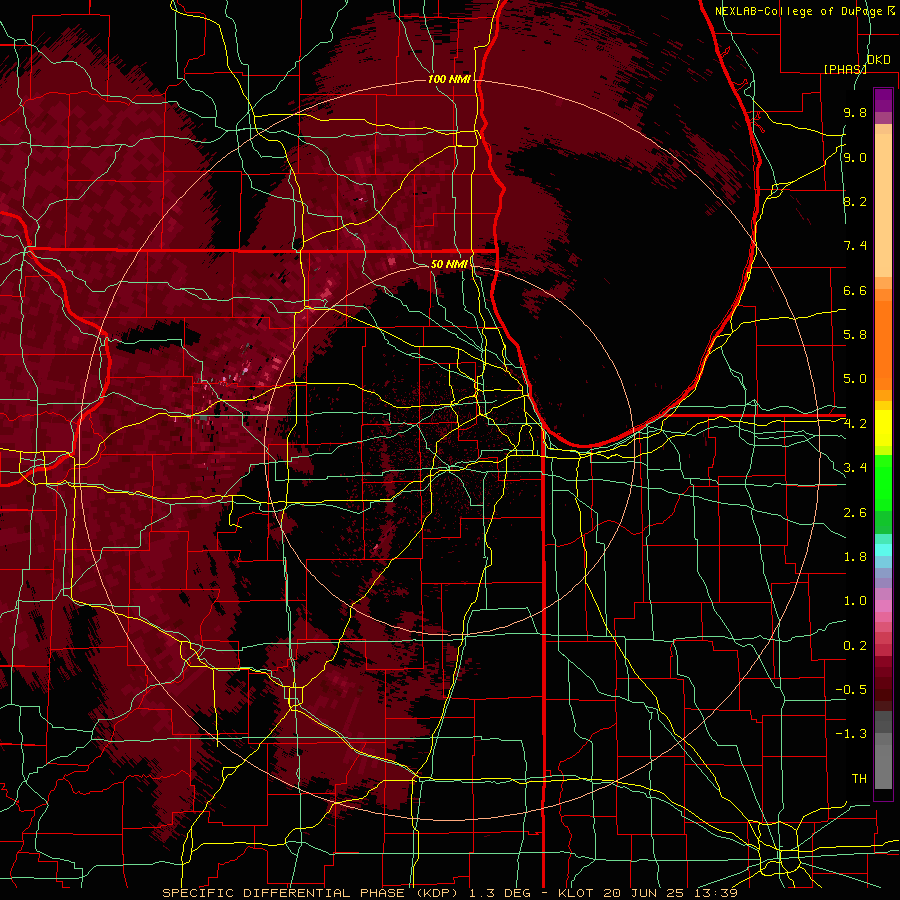
Task: Pick the bright yellow color scale segment
Action: (x=883, y=428)
